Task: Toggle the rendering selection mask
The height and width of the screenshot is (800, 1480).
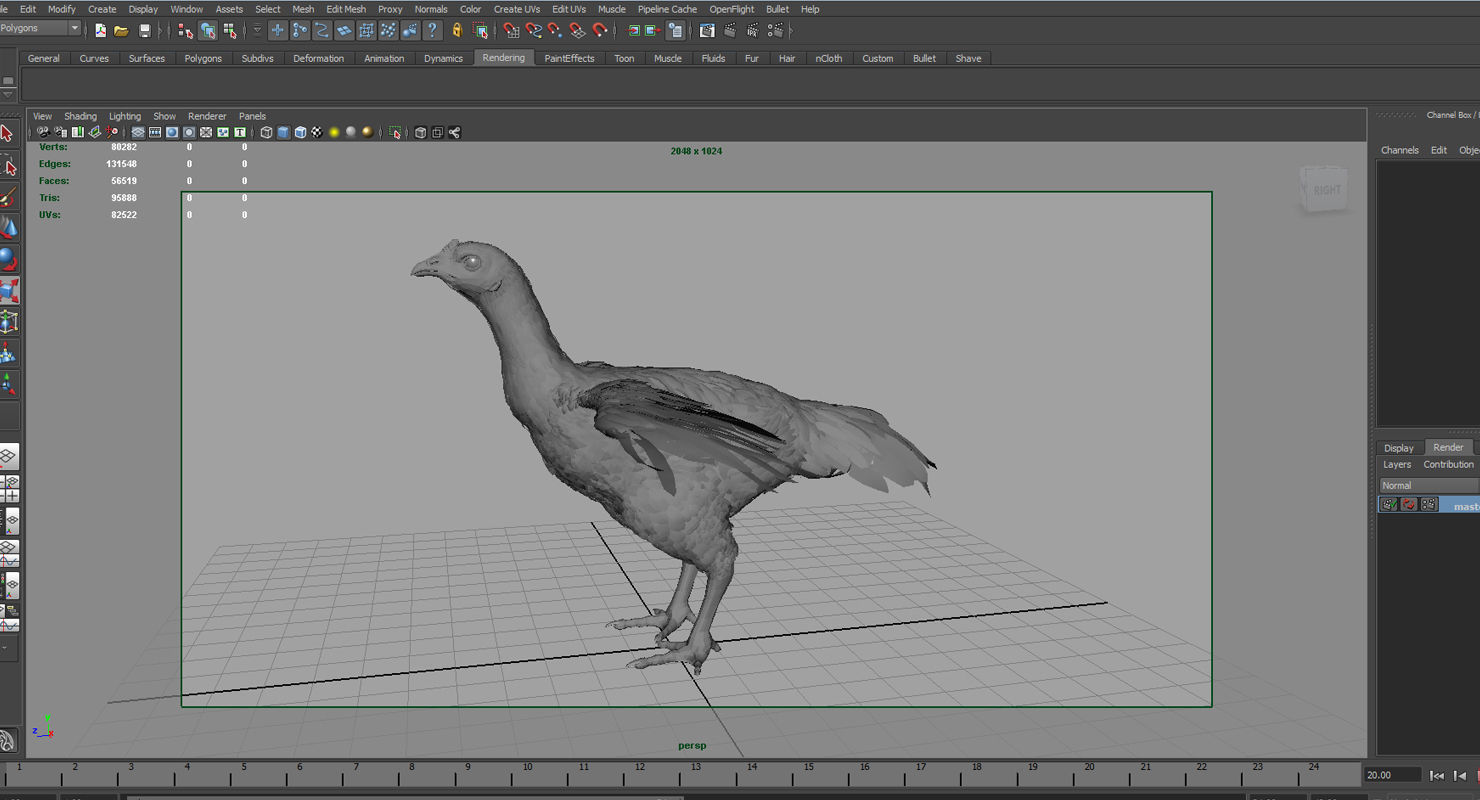Action: (410, 31)
